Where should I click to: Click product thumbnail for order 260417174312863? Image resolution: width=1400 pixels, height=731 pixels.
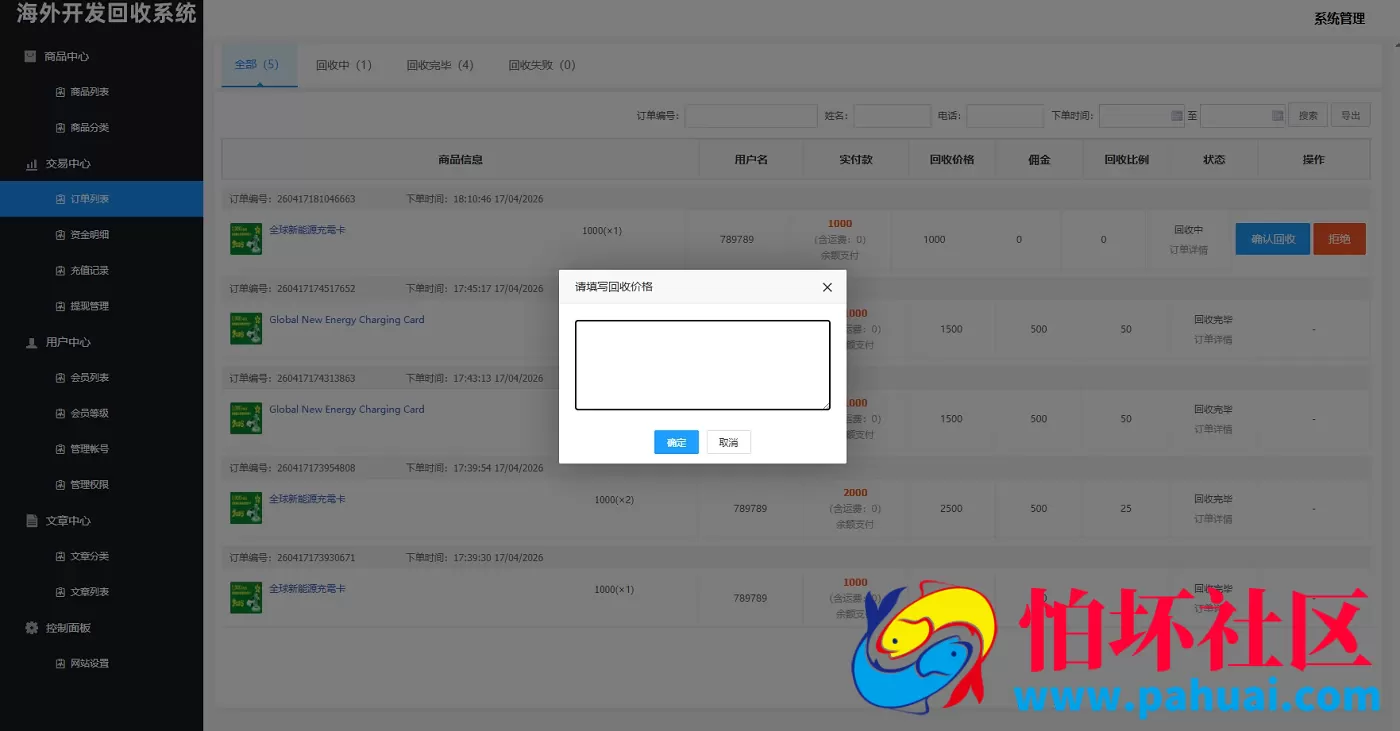[246, 418]
